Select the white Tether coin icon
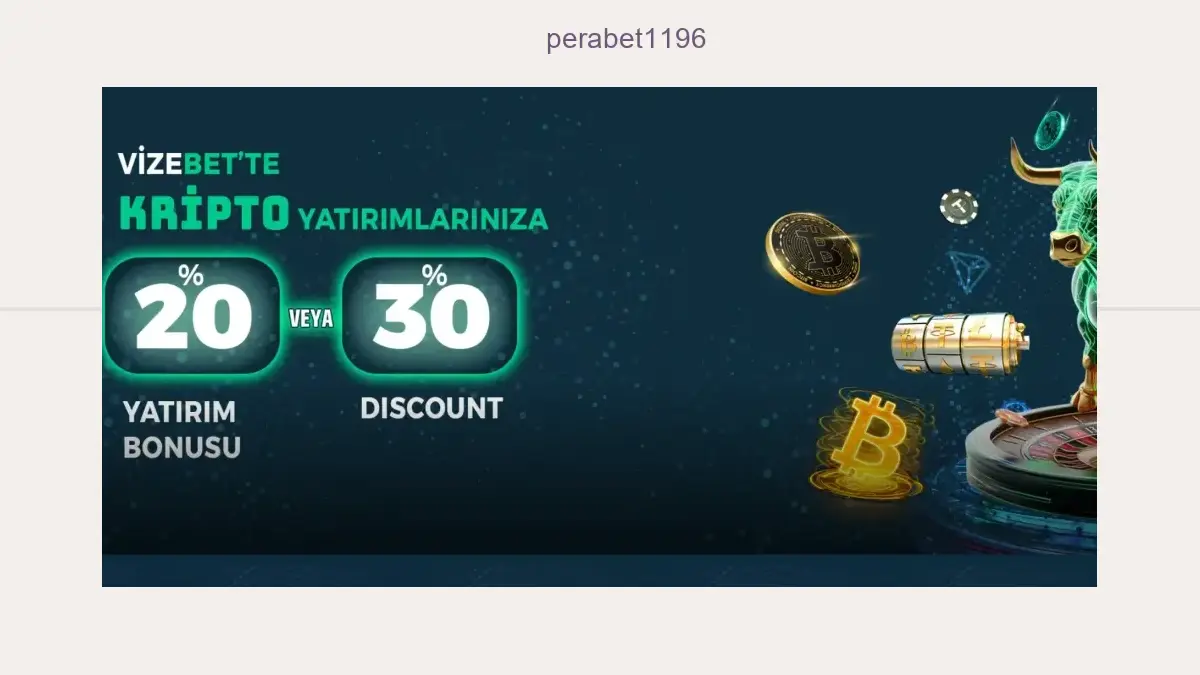 (959, 207)
